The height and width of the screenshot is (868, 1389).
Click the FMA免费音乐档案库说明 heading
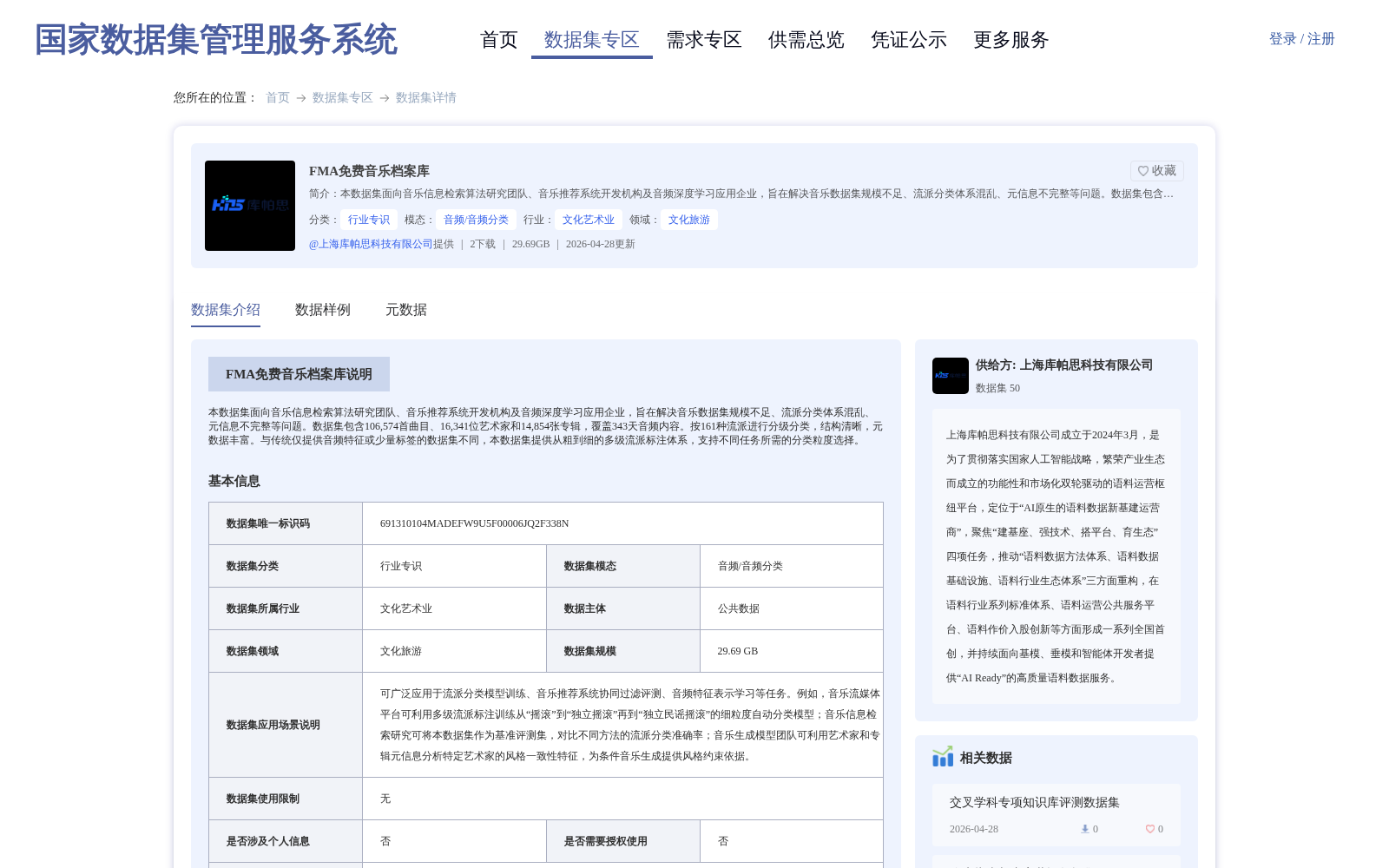[x=299, y=374]
